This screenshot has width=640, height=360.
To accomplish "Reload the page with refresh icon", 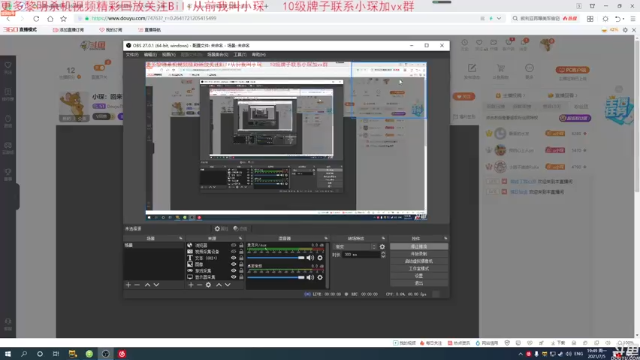I will [36, 19].
